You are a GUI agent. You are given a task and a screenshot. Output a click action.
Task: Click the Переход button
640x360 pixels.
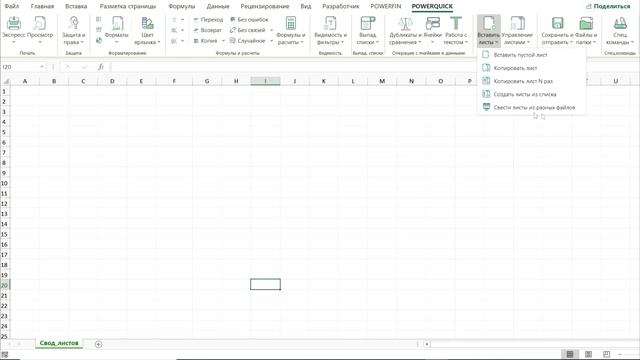point(208,20)
